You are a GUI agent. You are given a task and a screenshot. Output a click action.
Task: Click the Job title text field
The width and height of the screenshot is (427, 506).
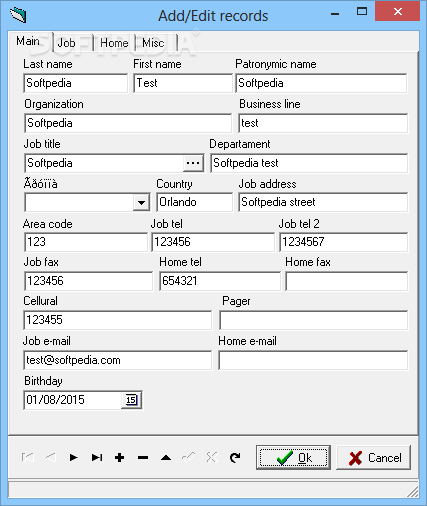pyautogui.click(x=104, y=163)
